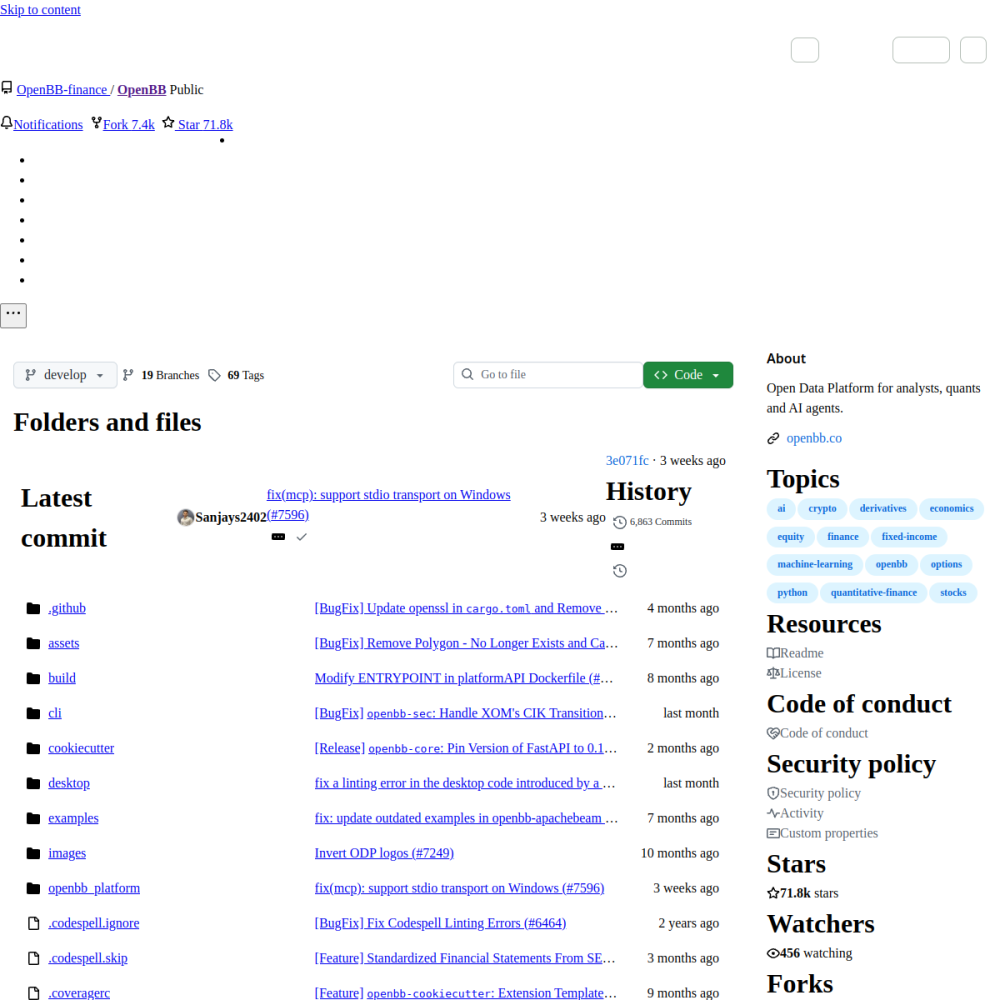Expand the ellipsis below the Commits count
The height and width of the screenshot is (1000, 1000).
(617, 547)
